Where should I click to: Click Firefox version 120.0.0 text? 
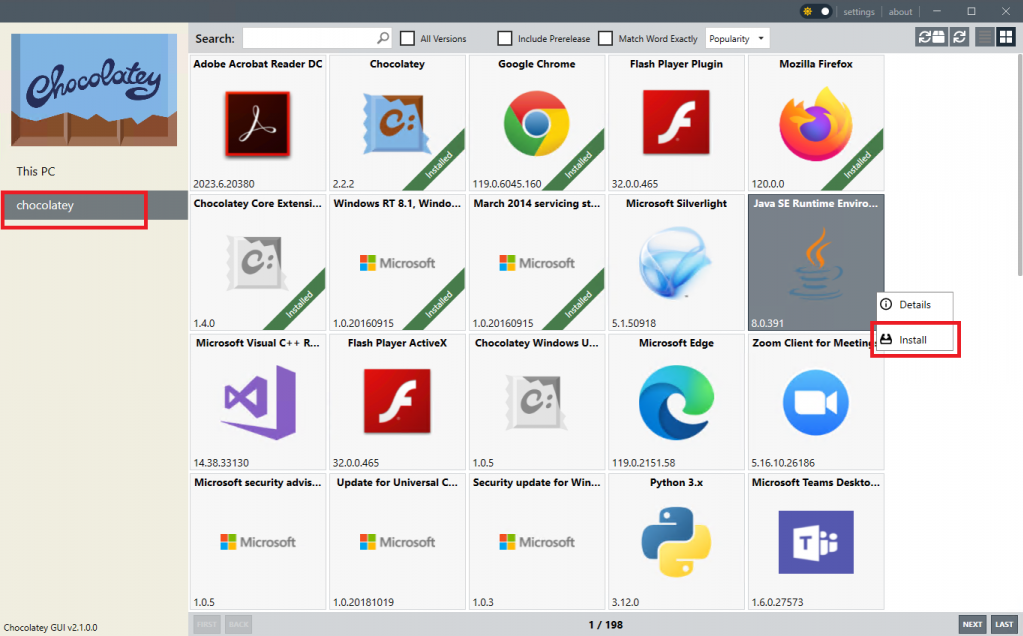(x=768, y=184)
